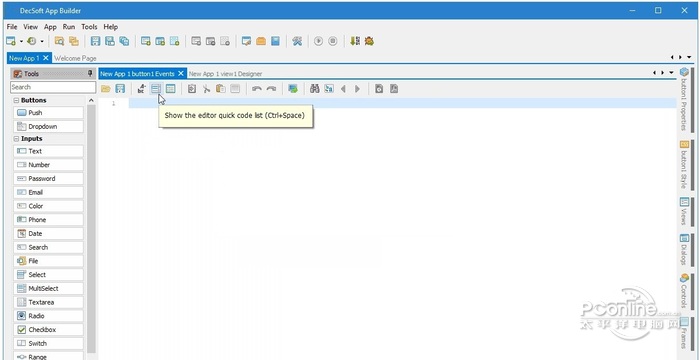Click the save-as floppy icon (second disk)

(109, 41)
